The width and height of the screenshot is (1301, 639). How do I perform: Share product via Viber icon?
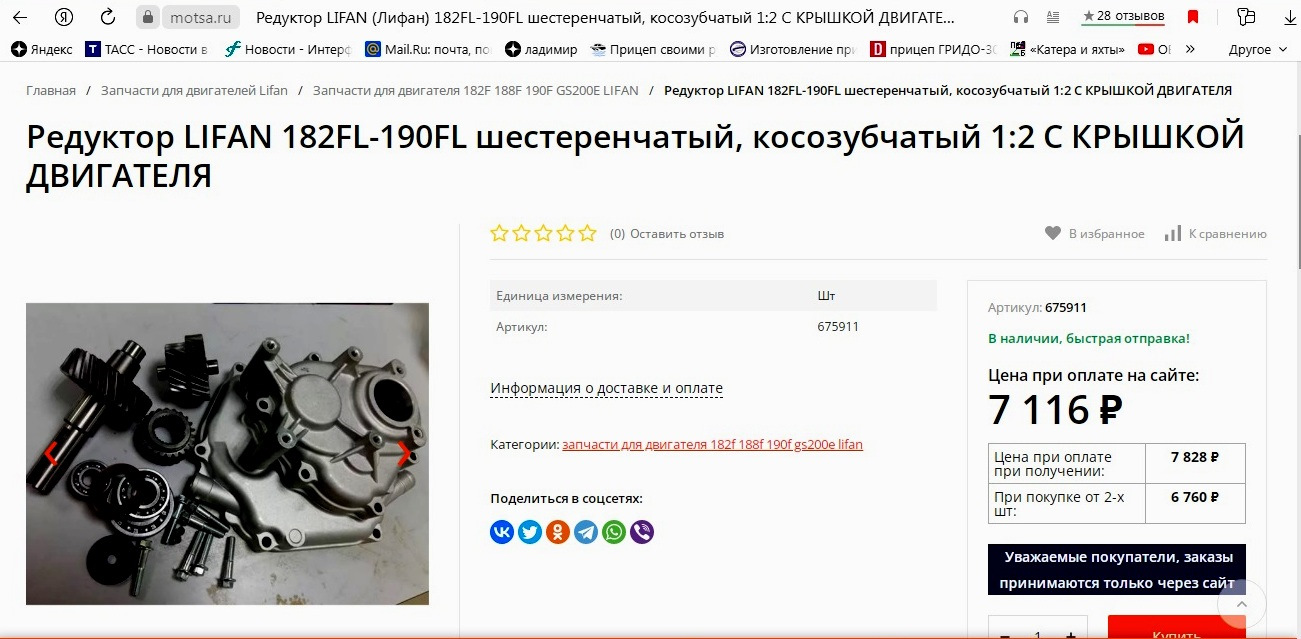pyautogui.click(x=642, y=532)
